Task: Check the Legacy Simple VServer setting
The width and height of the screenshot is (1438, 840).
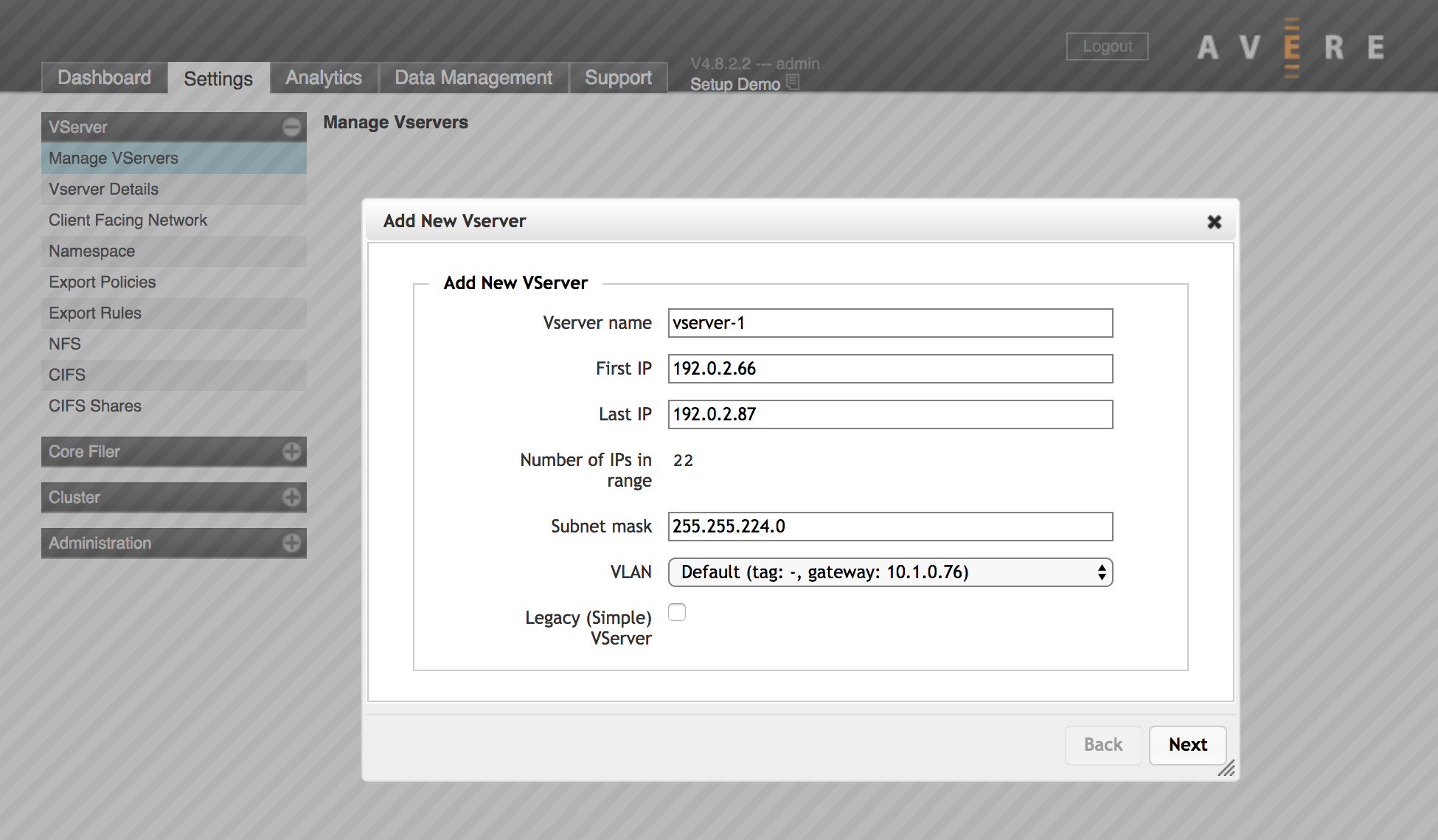Action: coord(677,612)
